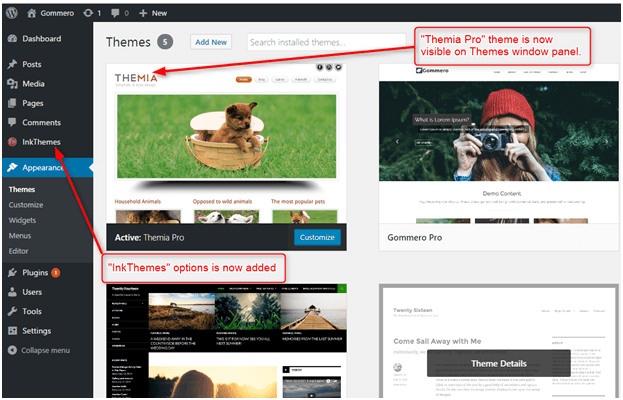The image size is (623, 400).
Task: Click New in the admin bar
Action: tap(159, 13)
